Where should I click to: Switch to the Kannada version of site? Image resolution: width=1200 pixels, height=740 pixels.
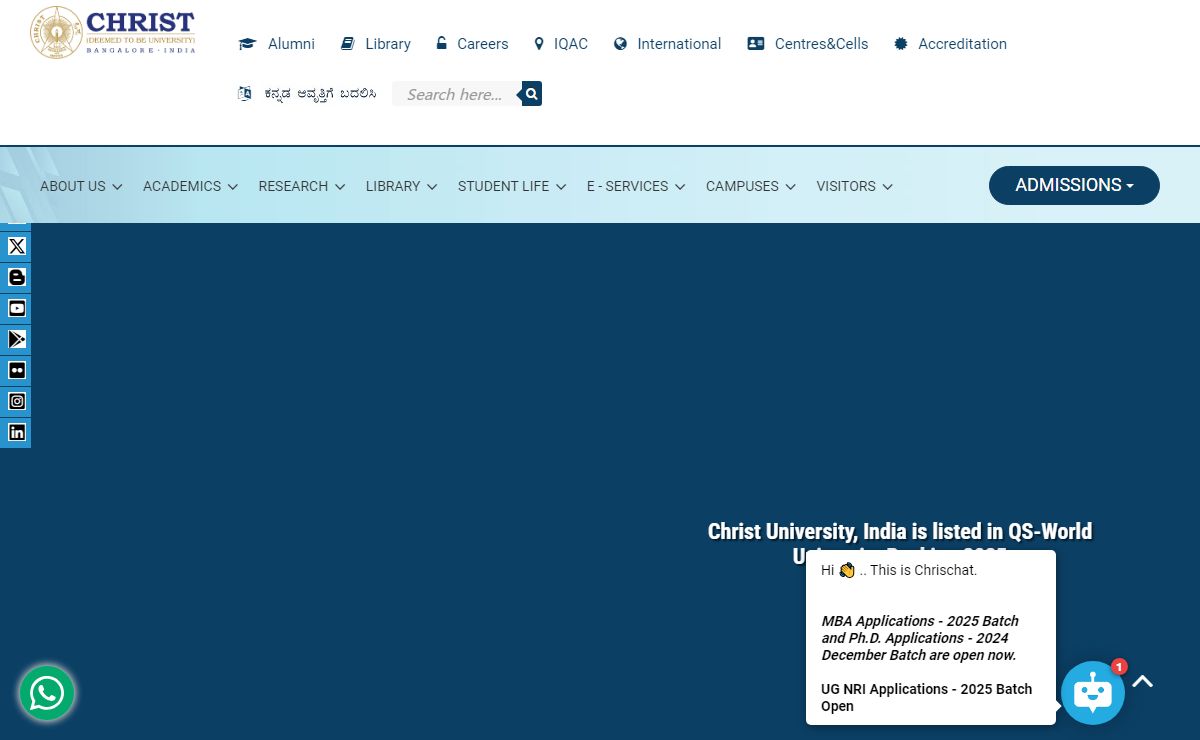click(307, 94)
